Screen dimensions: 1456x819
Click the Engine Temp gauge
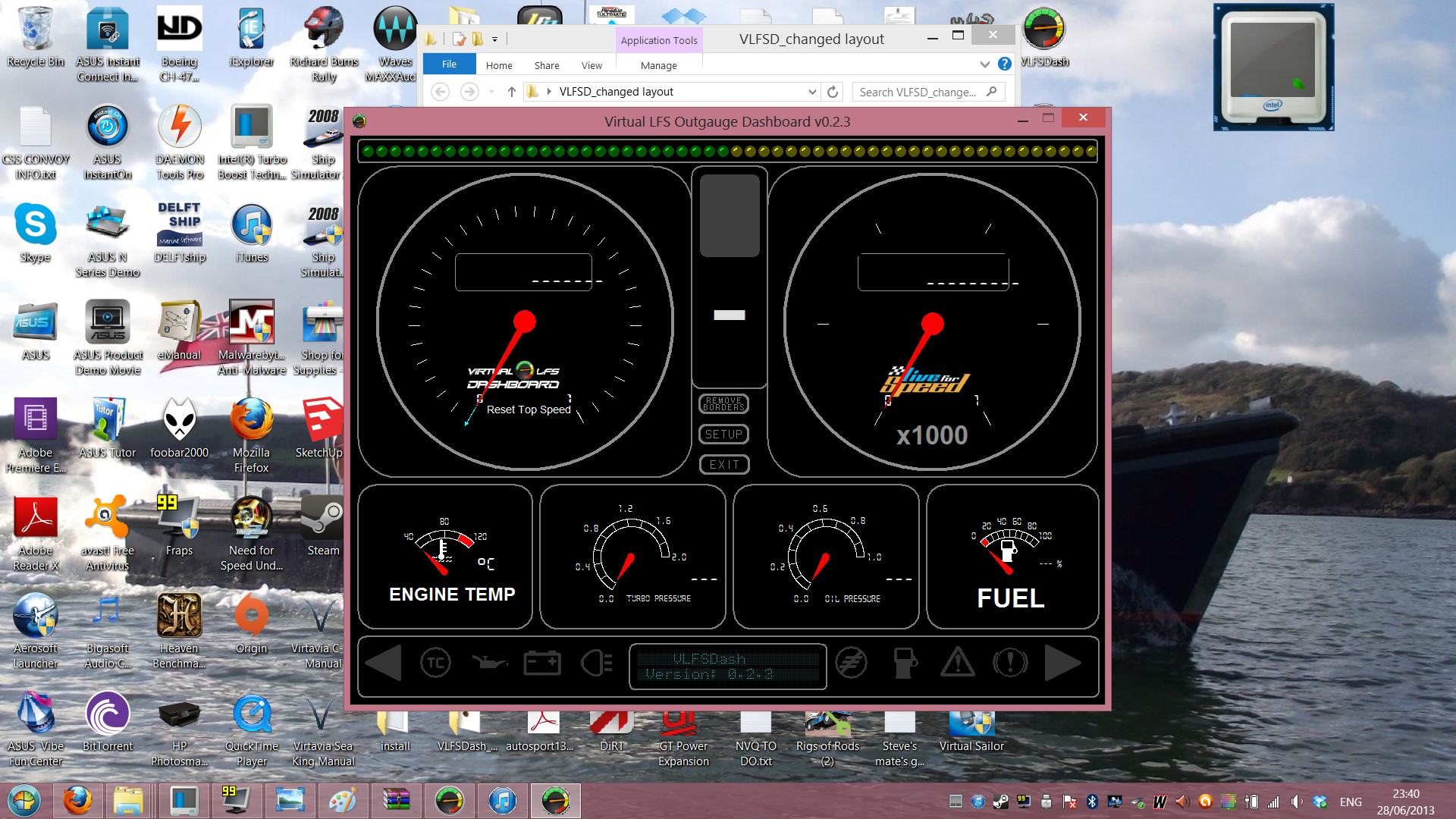445,557
